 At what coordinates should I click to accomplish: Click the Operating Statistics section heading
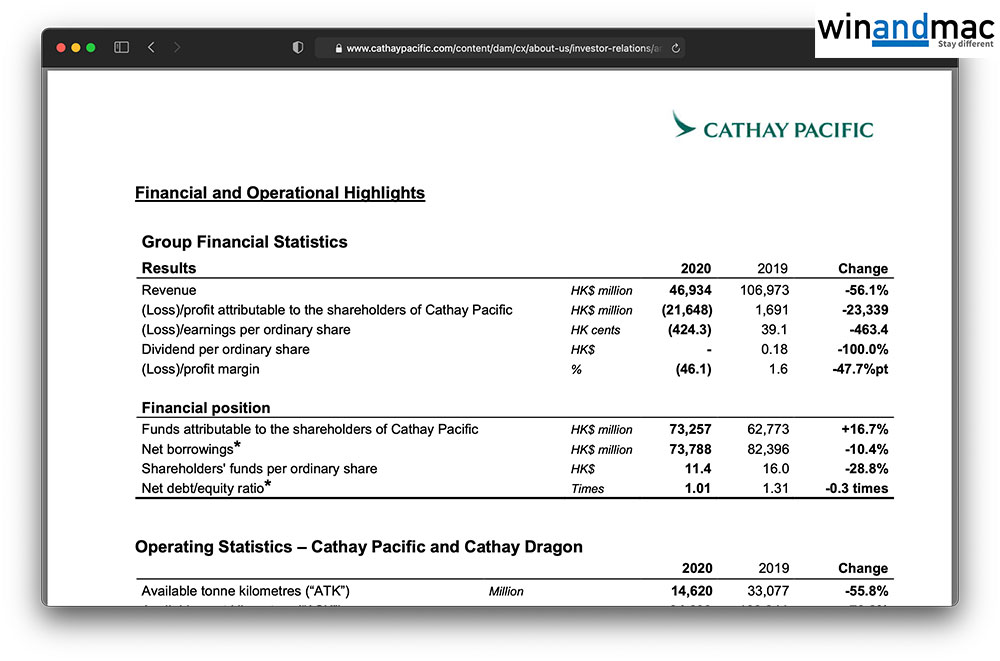point(358,547)
